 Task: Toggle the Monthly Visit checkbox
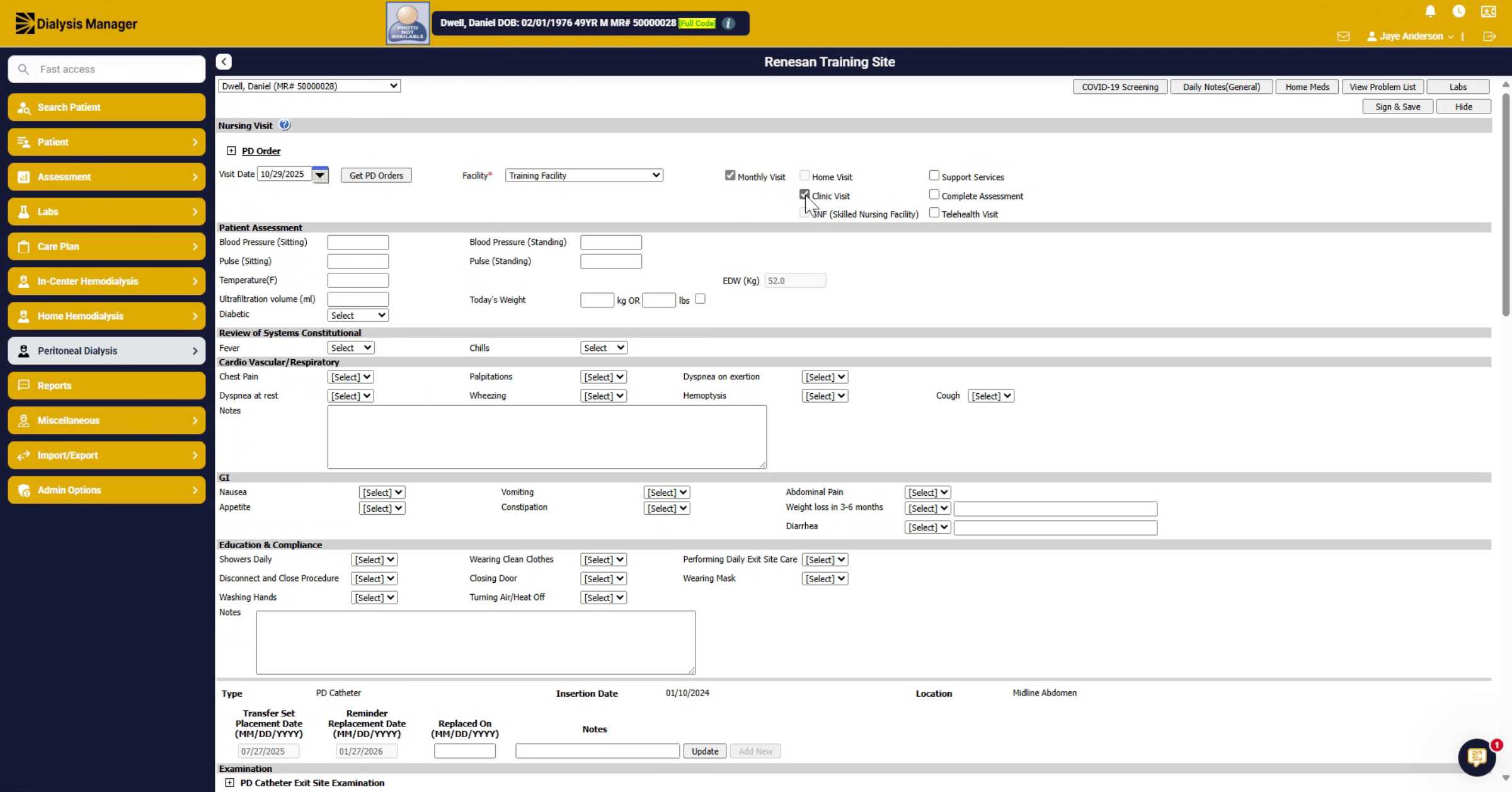tap(730, 175)
